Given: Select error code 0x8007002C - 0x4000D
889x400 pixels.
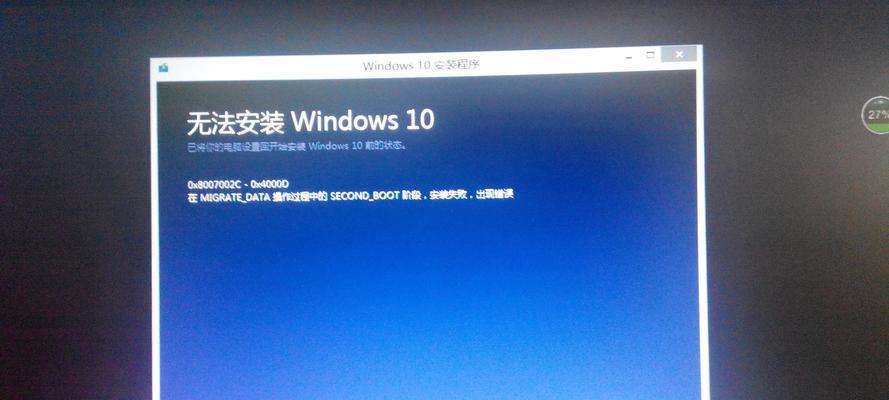Looking at the screenshot, I should (238, 184).
